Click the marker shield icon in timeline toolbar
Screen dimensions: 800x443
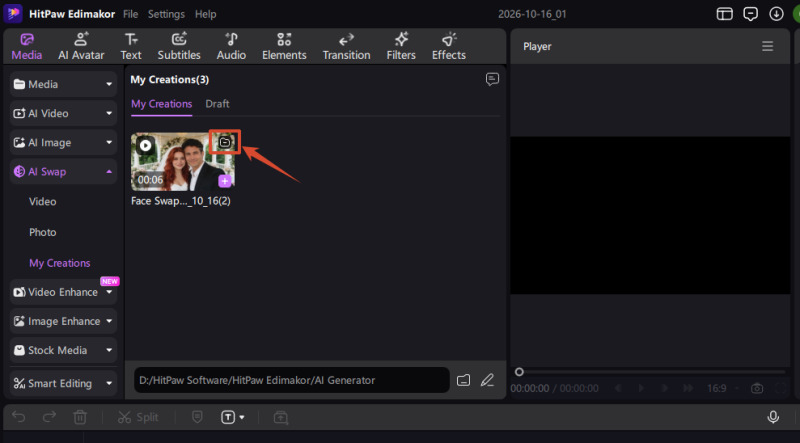197,417
